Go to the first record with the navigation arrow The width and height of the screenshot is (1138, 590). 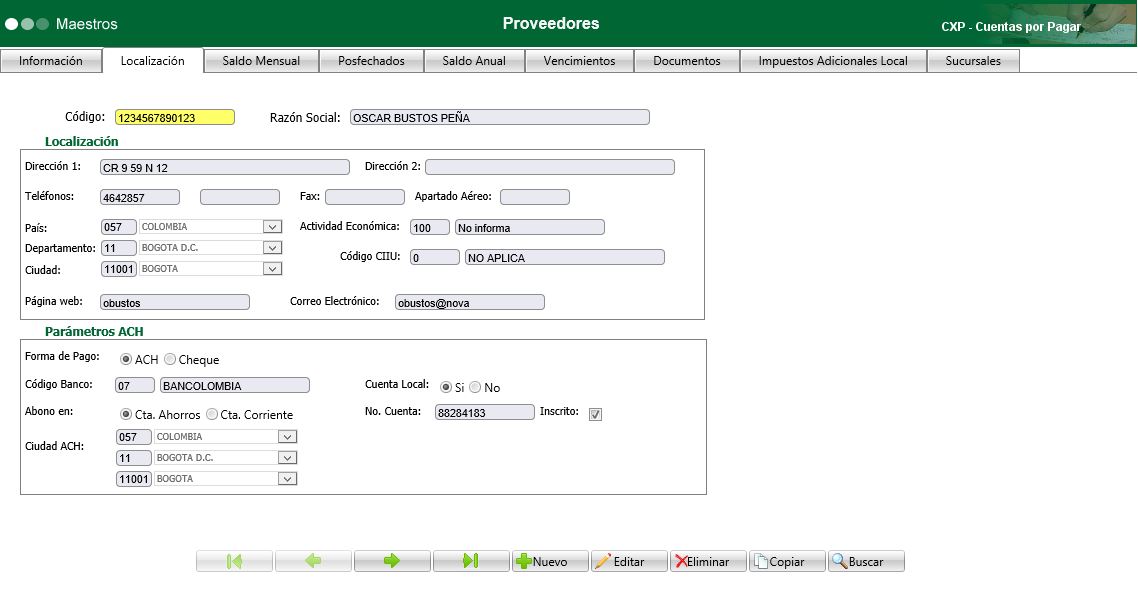coord(235,562)
